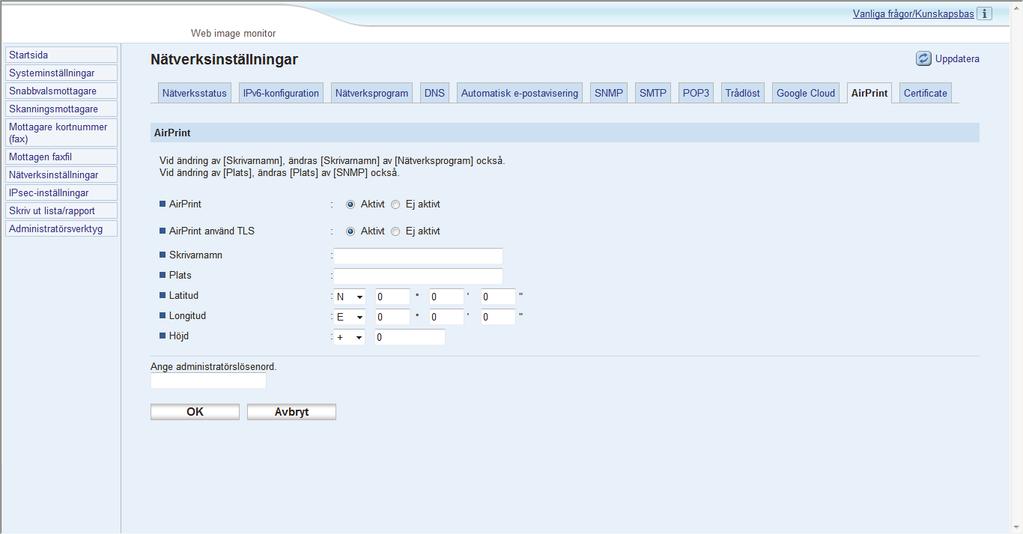Click the Höjd value field

[410, 338]
